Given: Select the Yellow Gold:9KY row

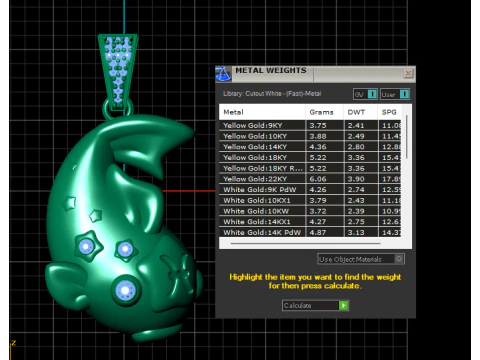Looking at the screenshot, I should (x=310, y=126).
